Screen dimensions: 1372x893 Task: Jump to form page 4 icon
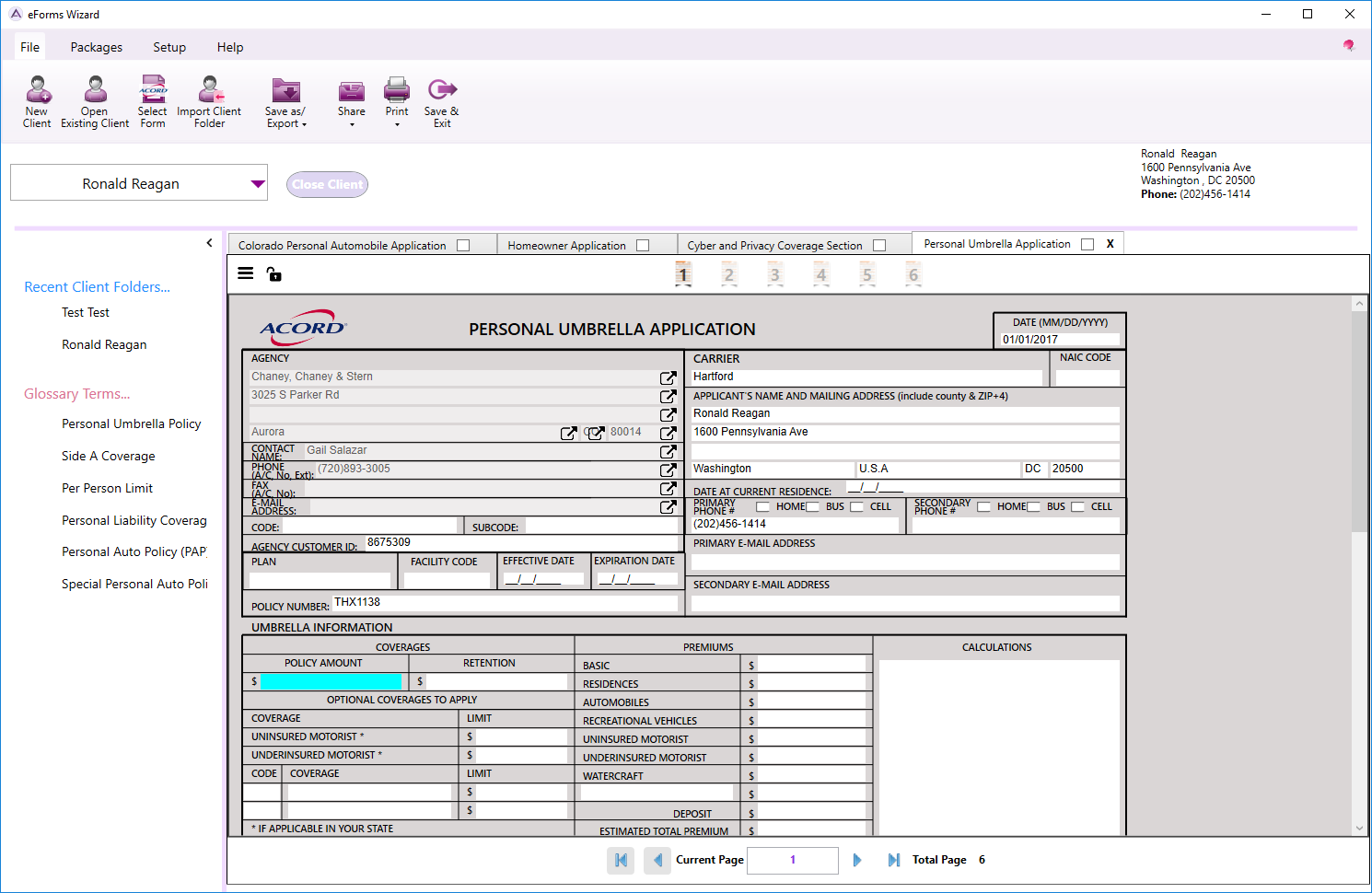(x=821, y=274)
